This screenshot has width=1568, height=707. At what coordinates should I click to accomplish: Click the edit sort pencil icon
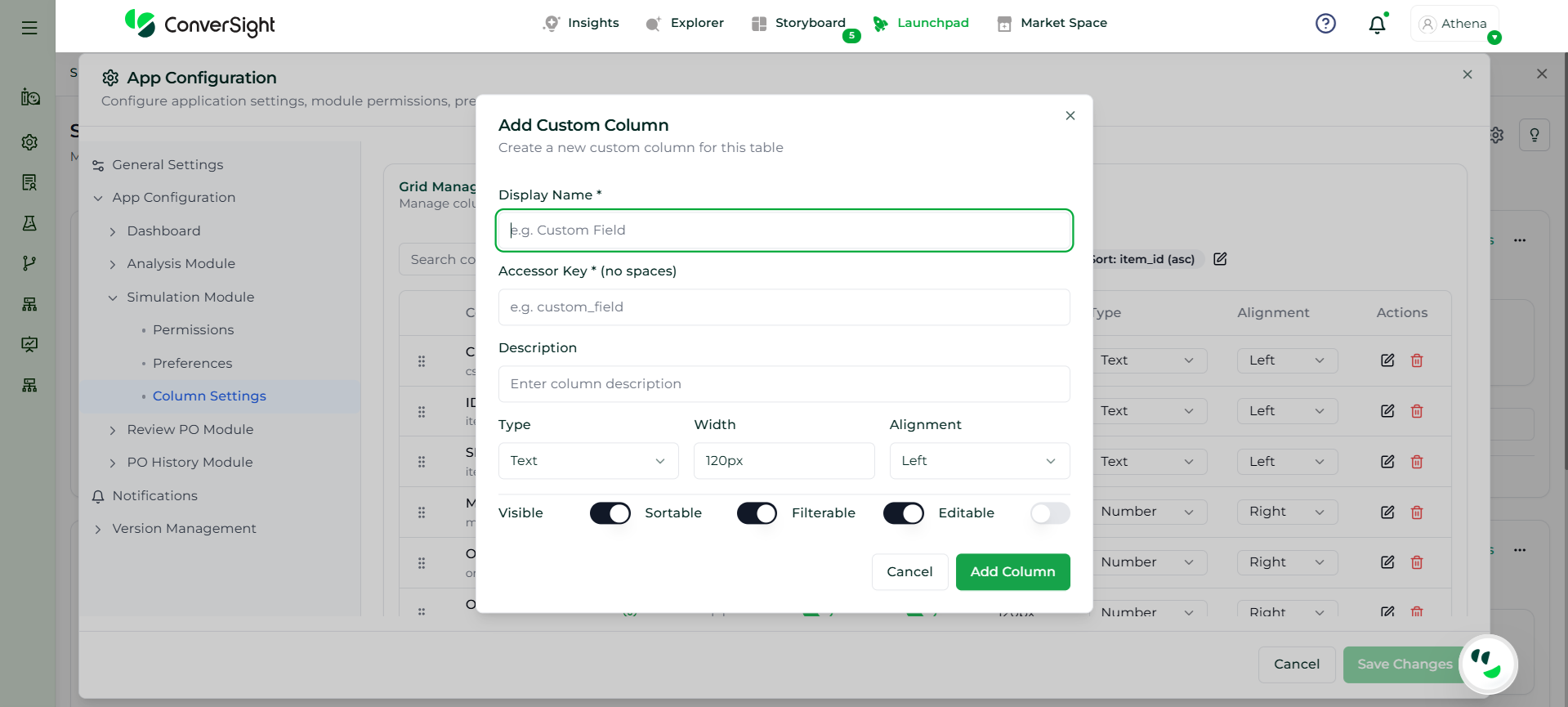1220,259
